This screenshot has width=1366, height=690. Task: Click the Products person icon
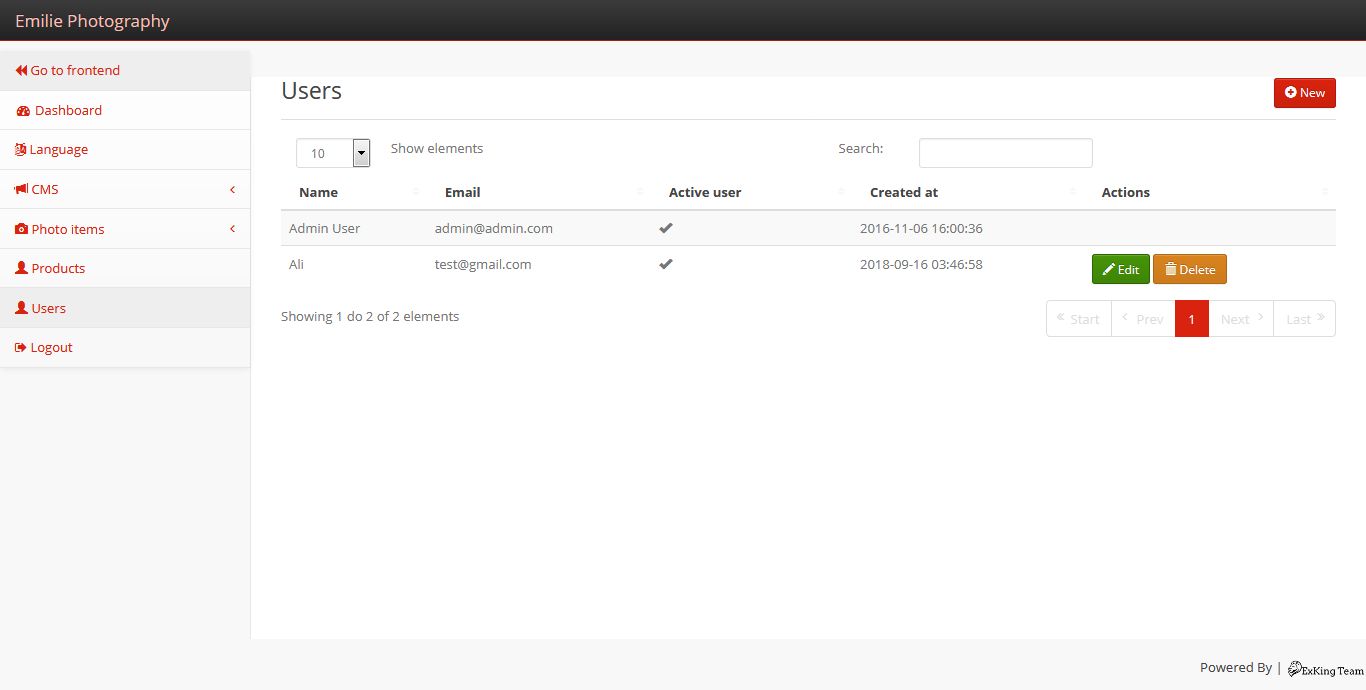tap(21, 268)
